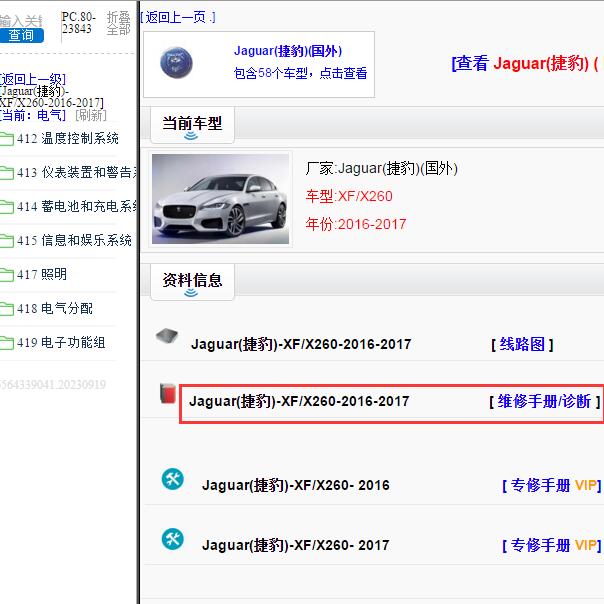Screen dimensions: 604x604
Task: Click Jaguar XF/X260-2016-2017 title in 维修手册 row
Action: pyautogui.click(x=299, y=401)
